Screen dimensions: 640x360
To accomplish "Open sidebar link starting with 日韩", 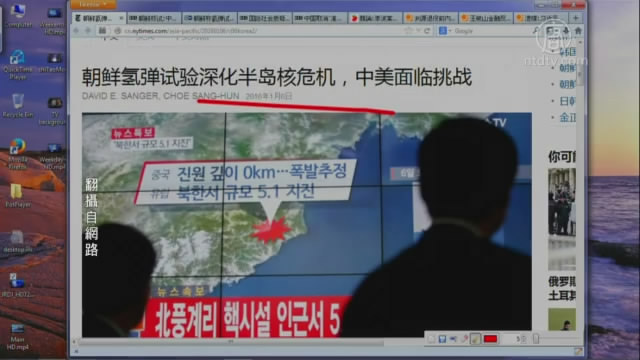I will 567,101.
